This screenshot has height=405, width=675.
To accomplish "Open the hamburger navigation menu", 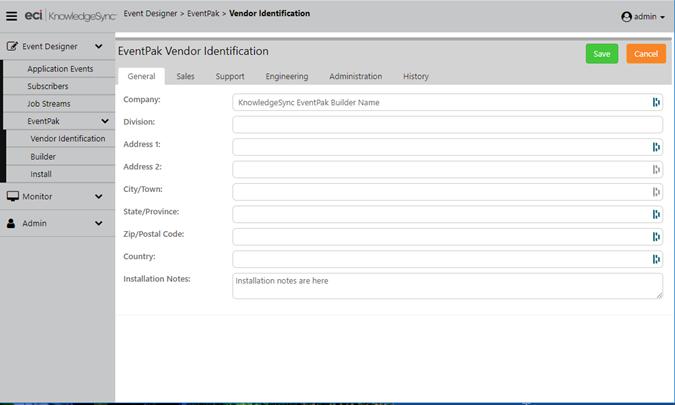I will point(12,16).
